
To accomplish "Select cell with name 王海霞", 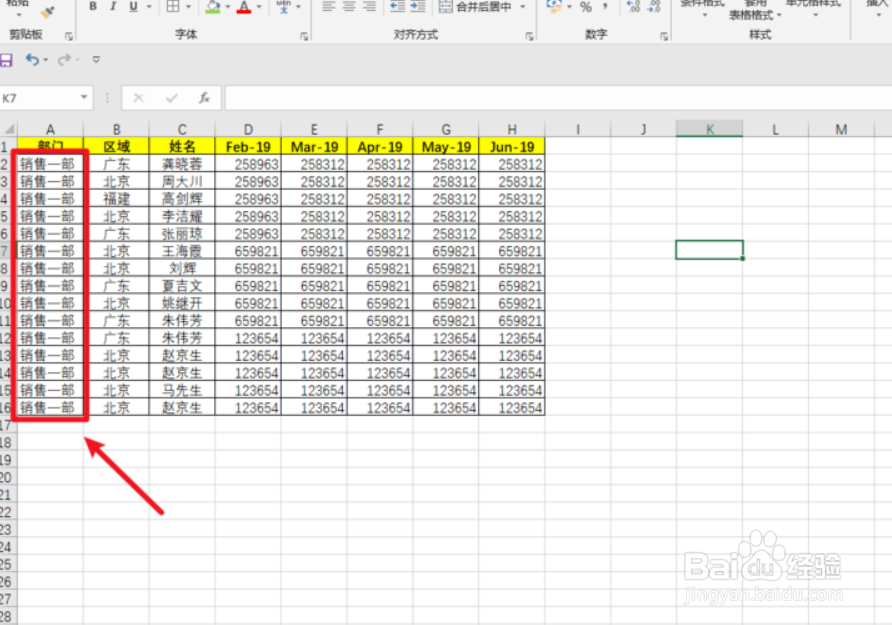I will (182, 251).
